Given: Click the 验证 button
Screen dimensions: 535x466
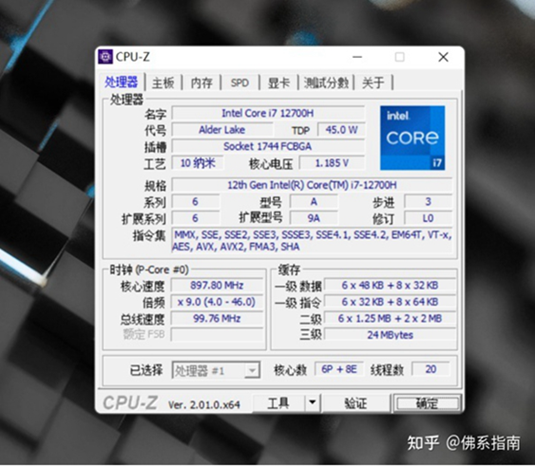Looking at the screenshot, I should coord(356,403).
